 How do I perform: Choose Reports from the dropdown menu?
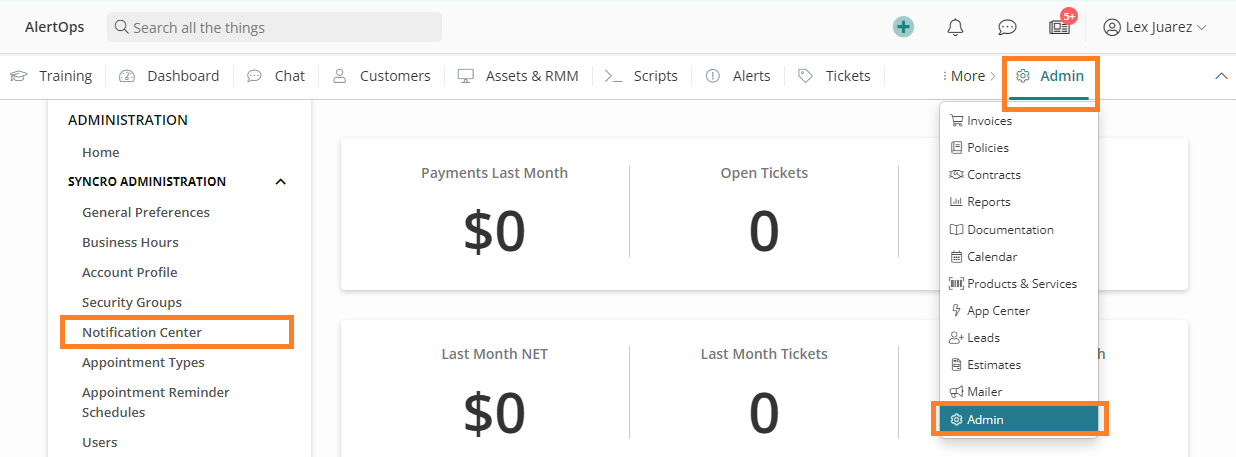988,202
